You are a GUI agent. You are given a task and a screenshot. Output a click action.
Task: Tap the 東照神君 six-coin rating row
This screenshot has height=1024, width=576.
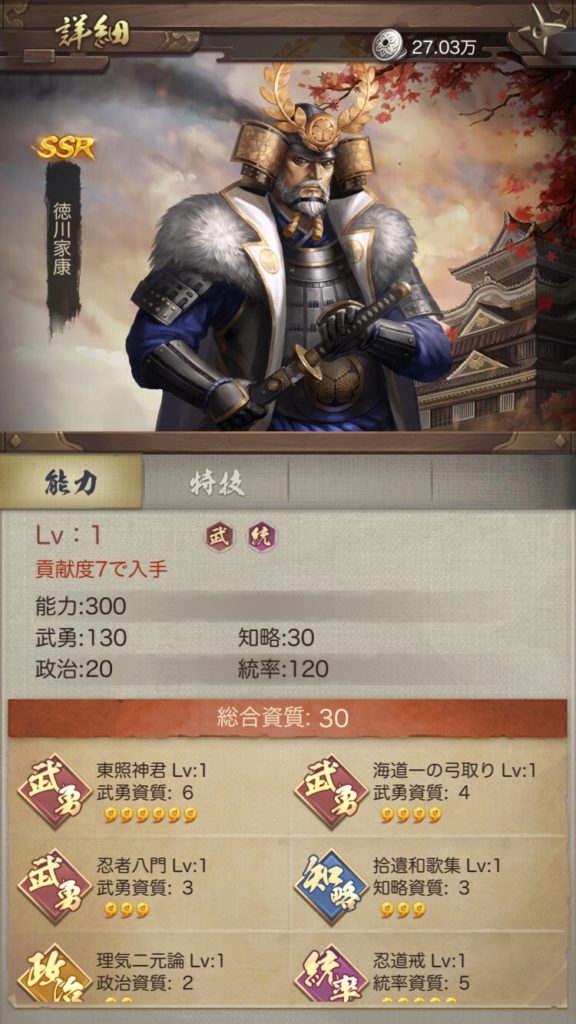[150, 814]
